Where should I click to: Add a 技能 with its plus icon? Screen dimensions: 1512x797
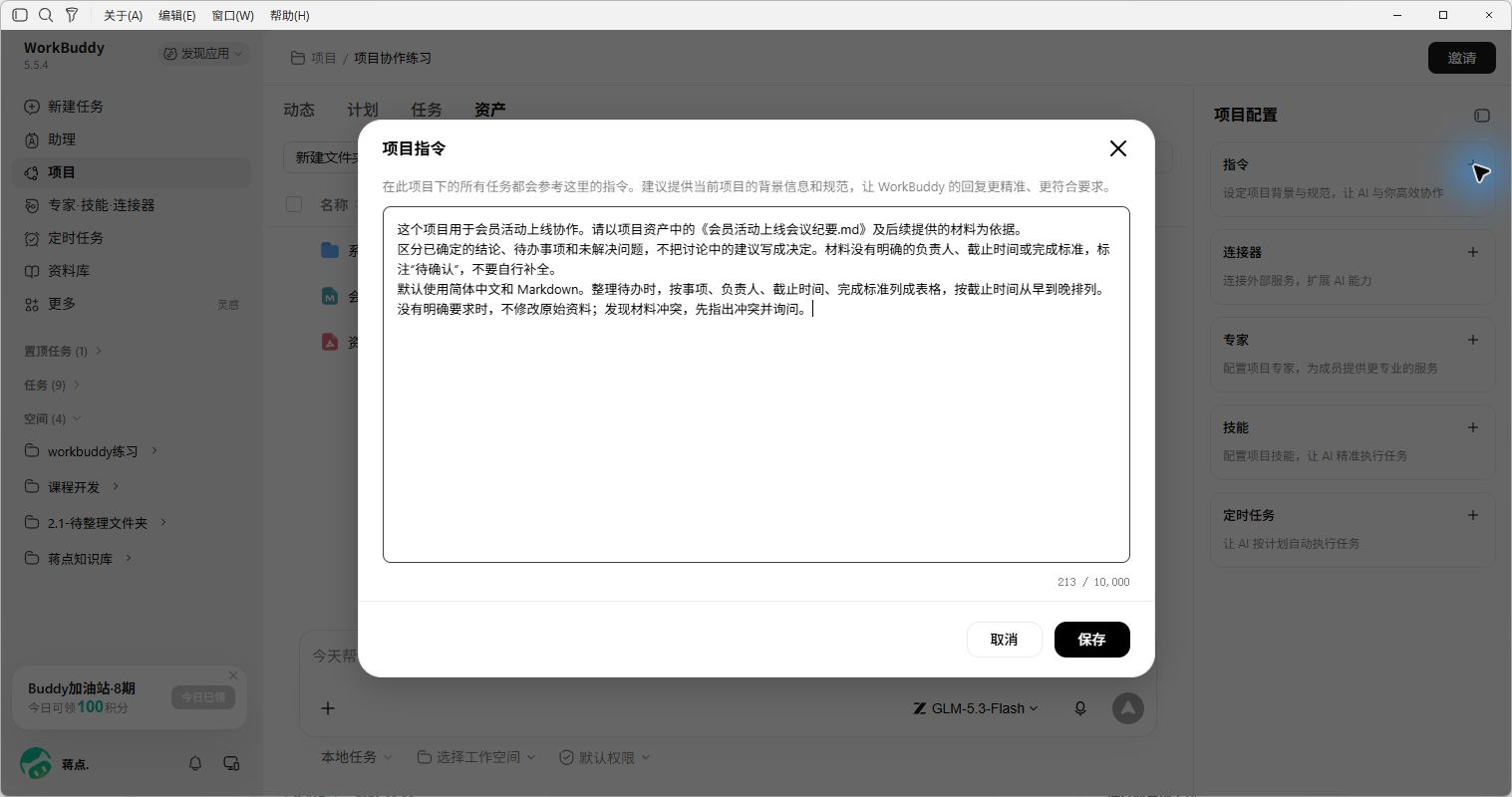click(1473, 427)
